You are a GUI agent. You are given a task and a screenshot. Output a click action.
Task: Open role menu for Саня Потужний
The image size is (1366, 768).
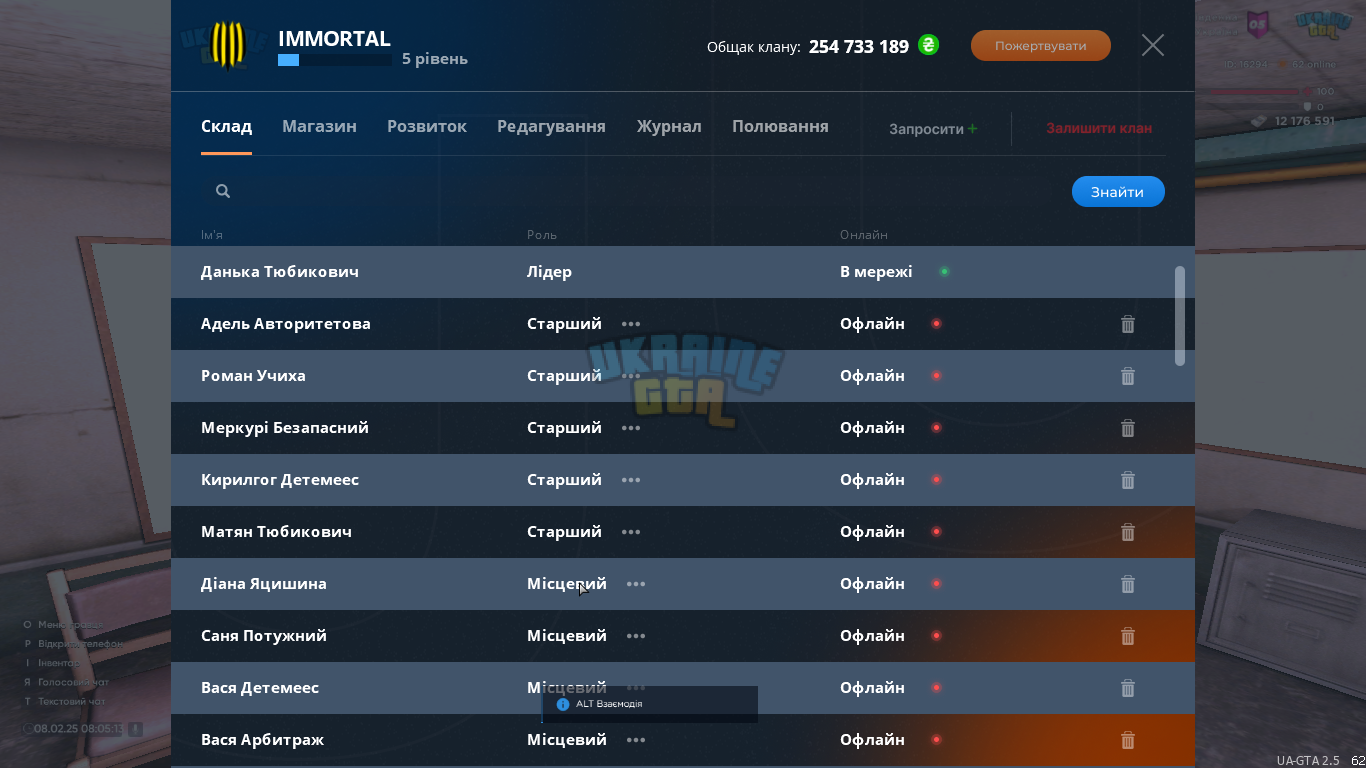[x=636, y=636]
